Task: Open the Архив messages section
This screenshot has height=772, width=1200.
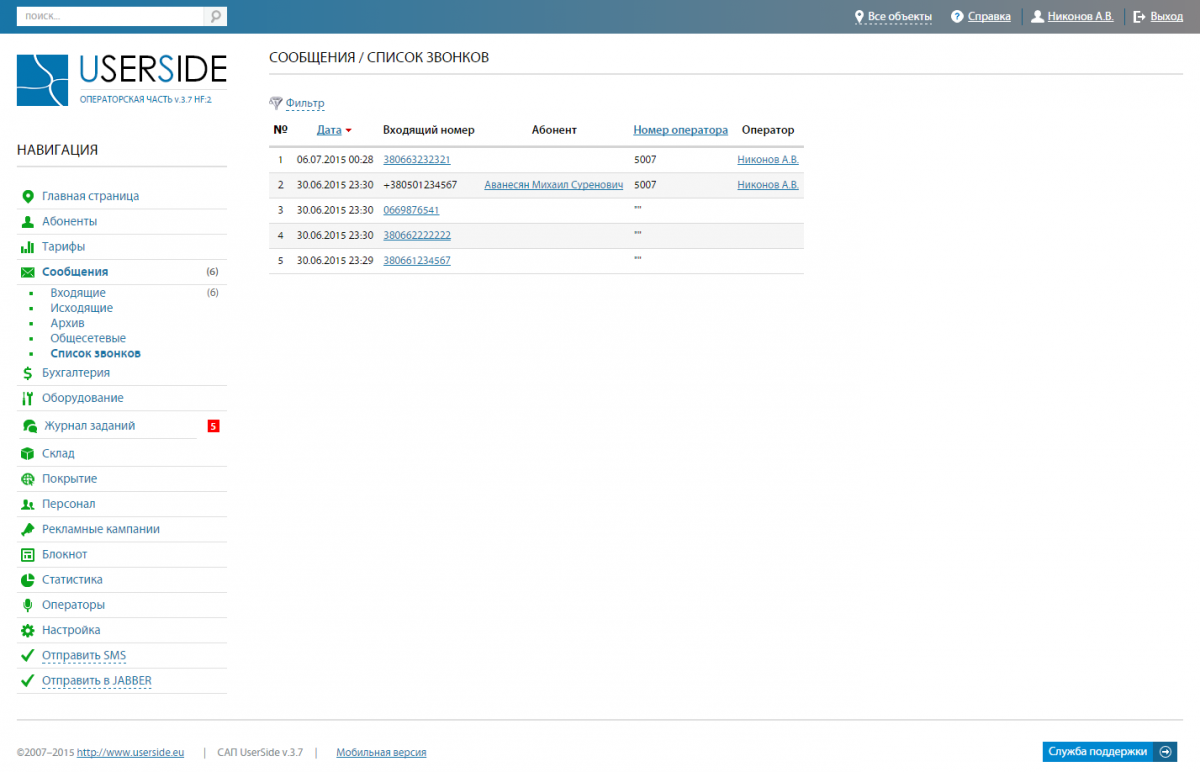Action: (x=67, y=323)
